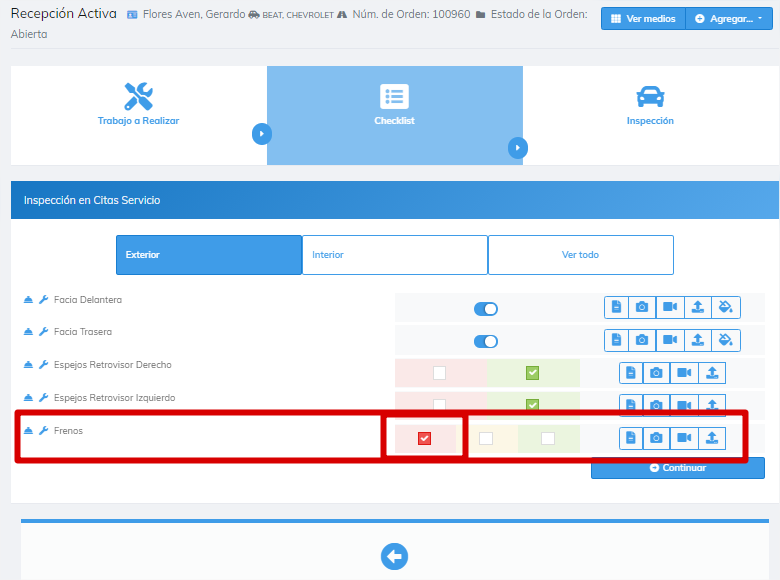Select the Ver todo tab
This screenshot has width=780, height=580.
pyautogui.click(x=580, y=255)
